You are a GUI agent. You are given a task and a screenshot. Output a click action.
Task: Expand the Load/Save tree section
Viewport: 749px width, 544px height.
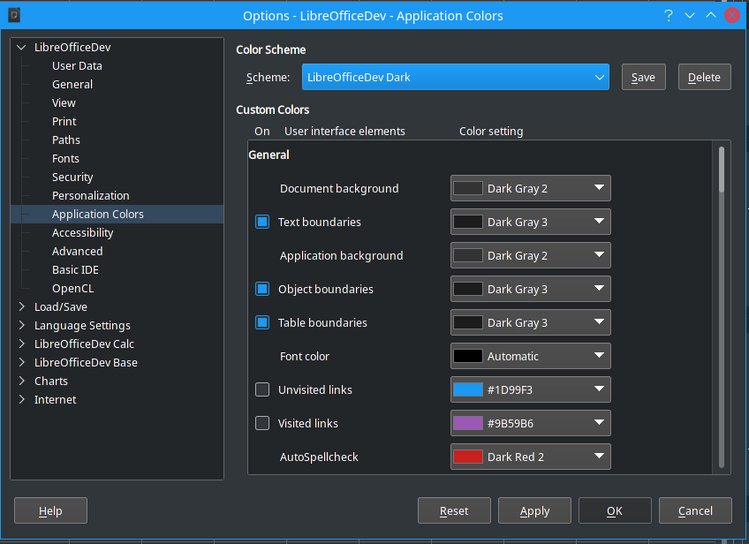coord(22,307)
